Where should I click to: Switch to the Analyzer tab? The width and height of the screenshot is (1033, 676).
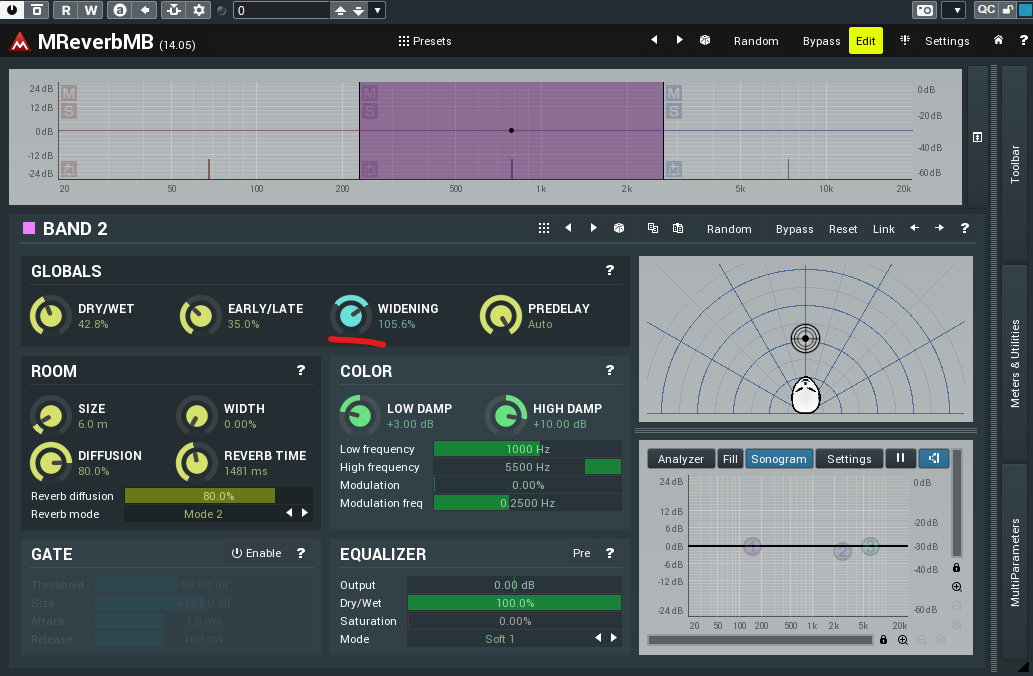[x=681, y=459]
